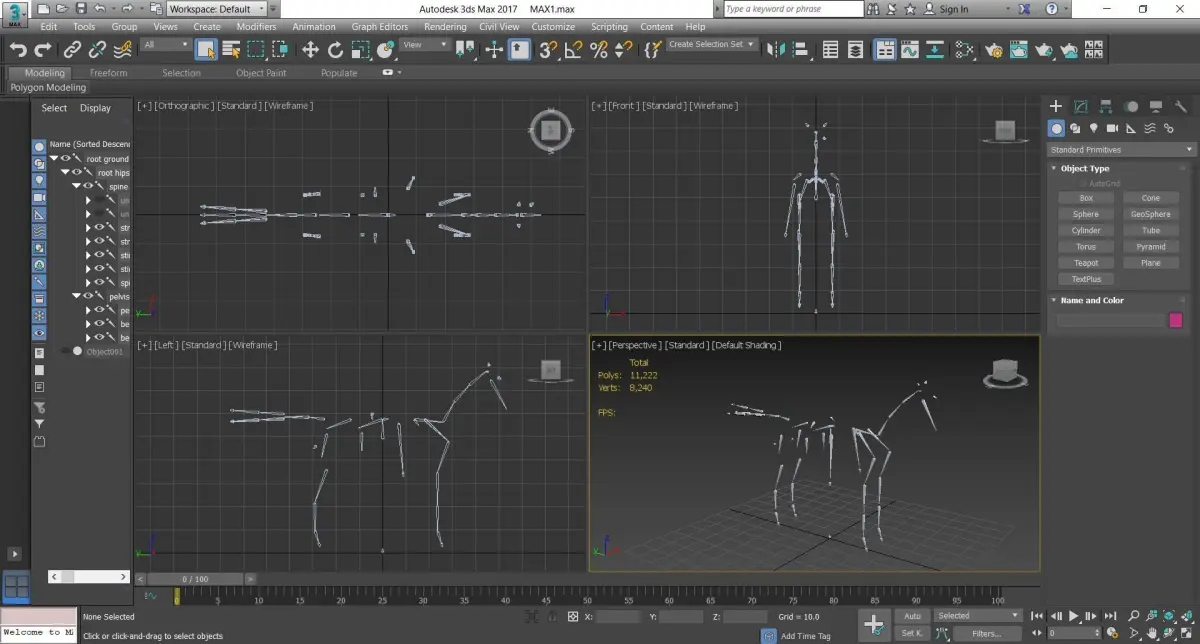Screen dimensions: 1200x644
Task: Choose the Select Object tool
Action: pos(206,49)
